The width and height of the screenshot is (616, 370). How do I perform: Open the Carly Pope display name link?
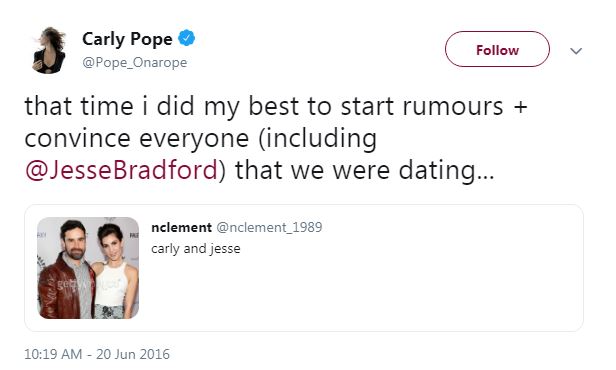[x=127, y=39]
